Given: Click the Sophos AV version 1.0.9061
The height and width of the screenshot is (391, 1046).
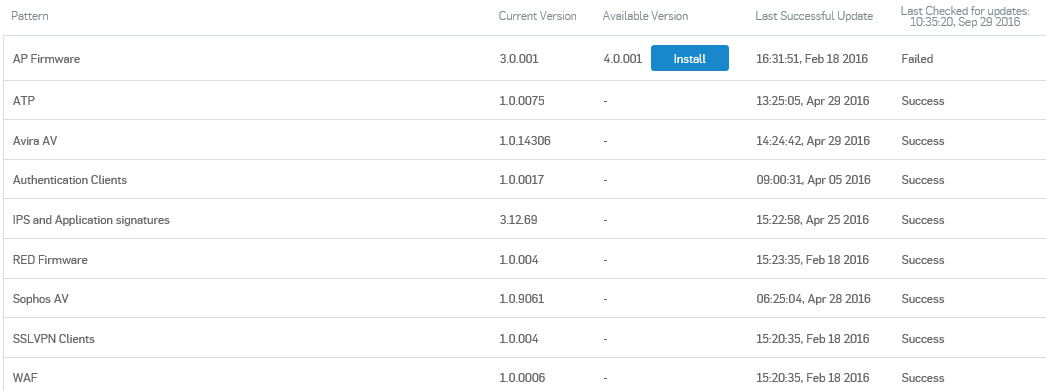Looking at the screenshot, I should pos(522,299).
